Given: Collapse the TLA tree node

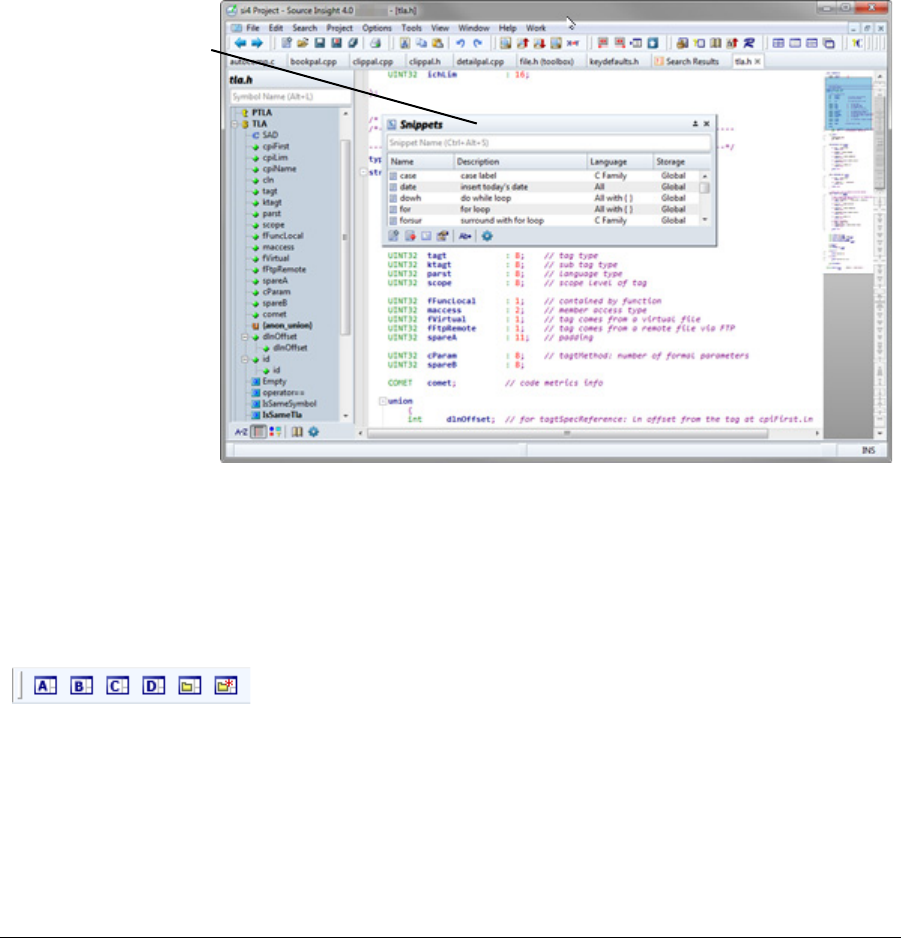Looking at the screenshot, I should [x=235, y=124].
